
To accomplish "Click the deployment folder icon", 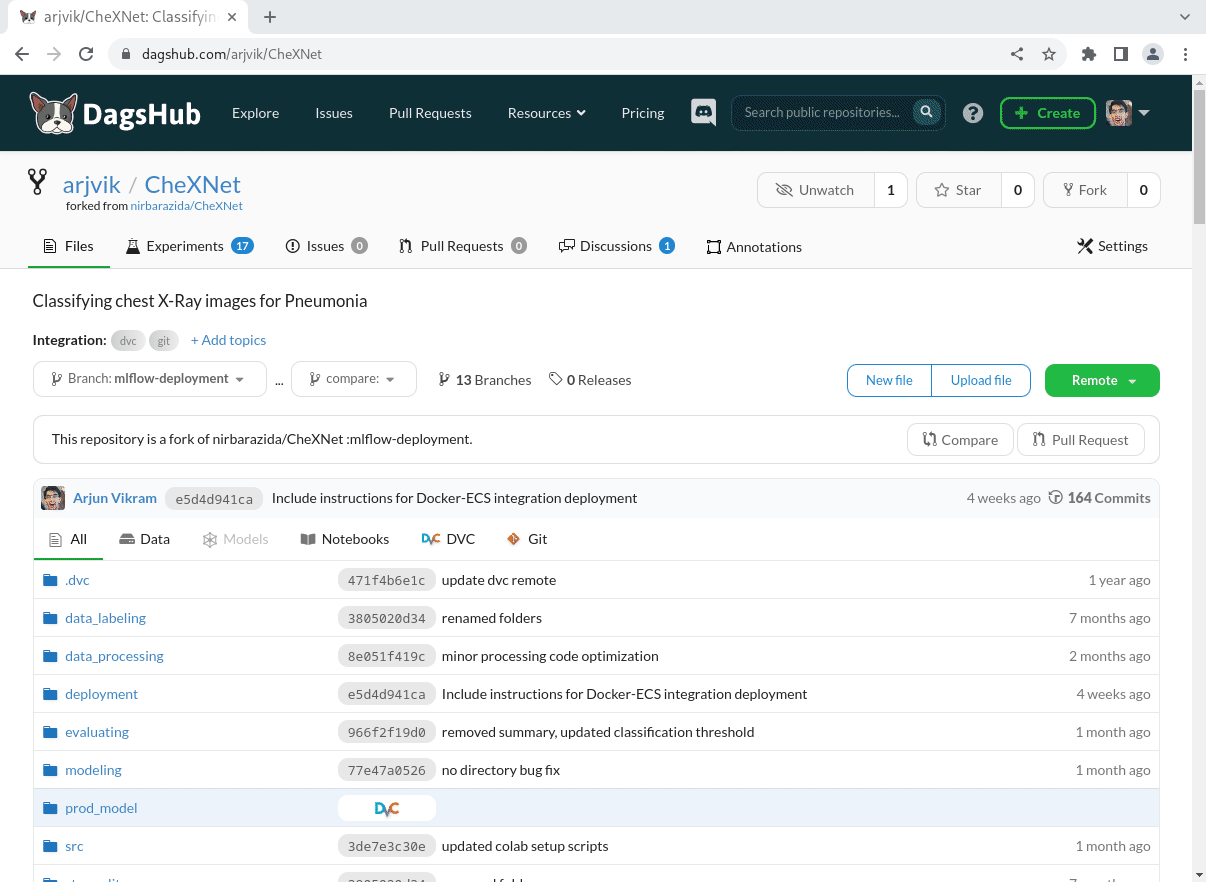I will coord(50,694).
